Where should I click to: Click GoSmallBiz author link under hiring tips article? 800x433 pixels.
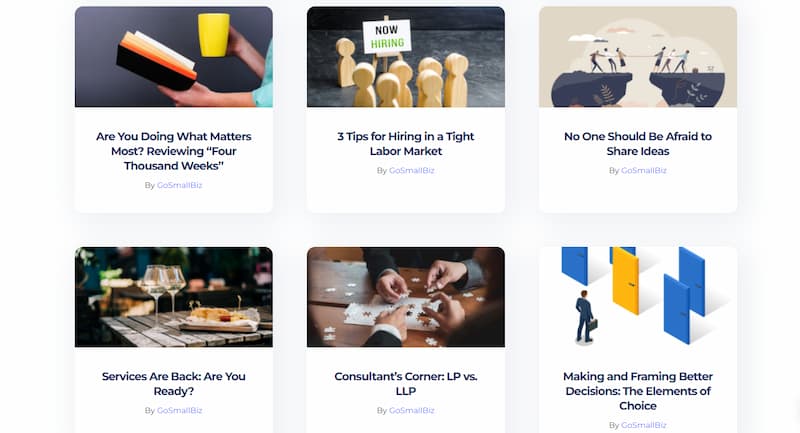[x=412, y=170]
